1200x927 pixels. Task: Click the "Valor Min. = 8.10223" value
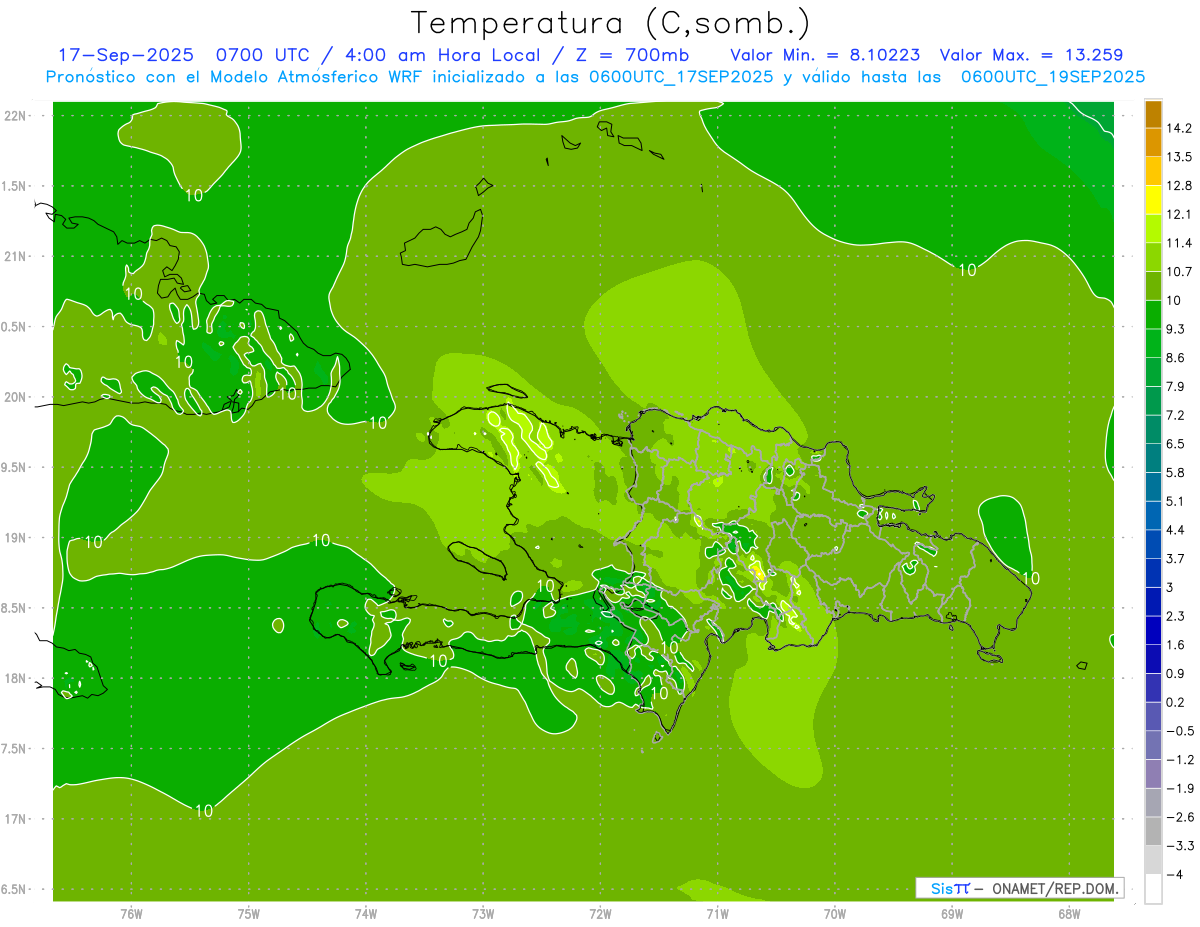click(x=825, y=55)
